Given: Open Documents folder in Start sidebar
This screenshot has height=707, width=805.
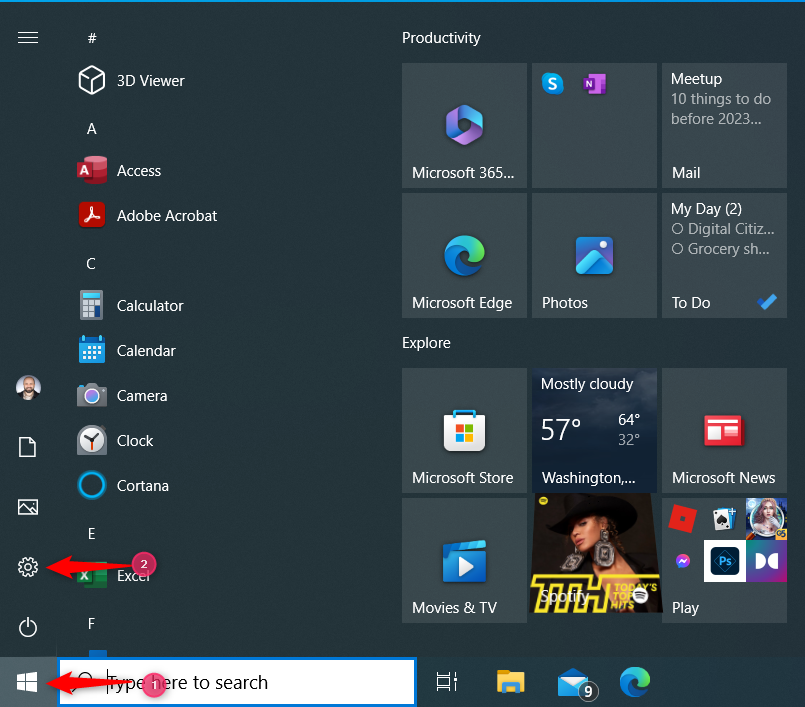Looking at the screenshot, I should [28, 447].
